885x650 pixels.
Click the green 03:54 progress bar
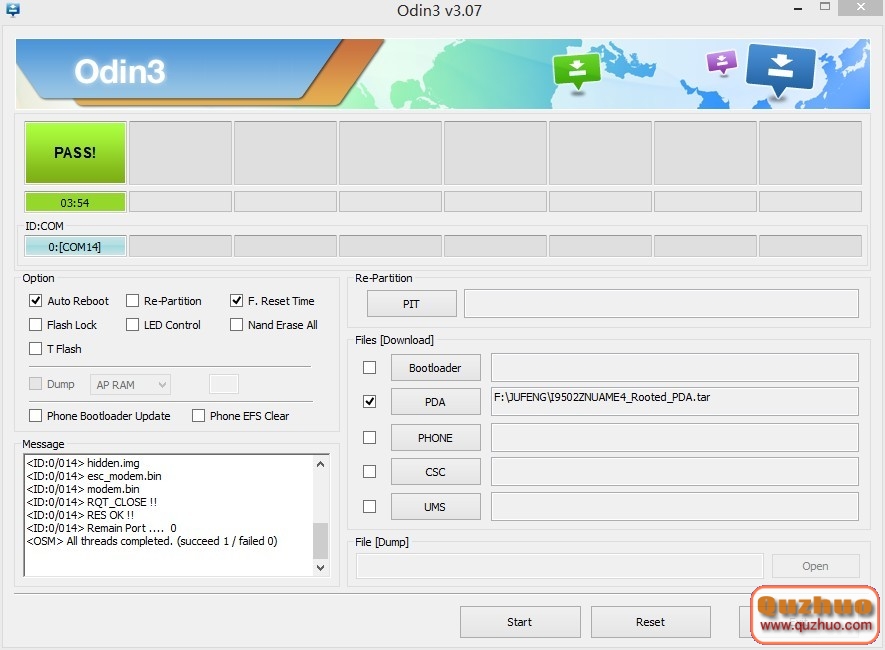point(75,202)
